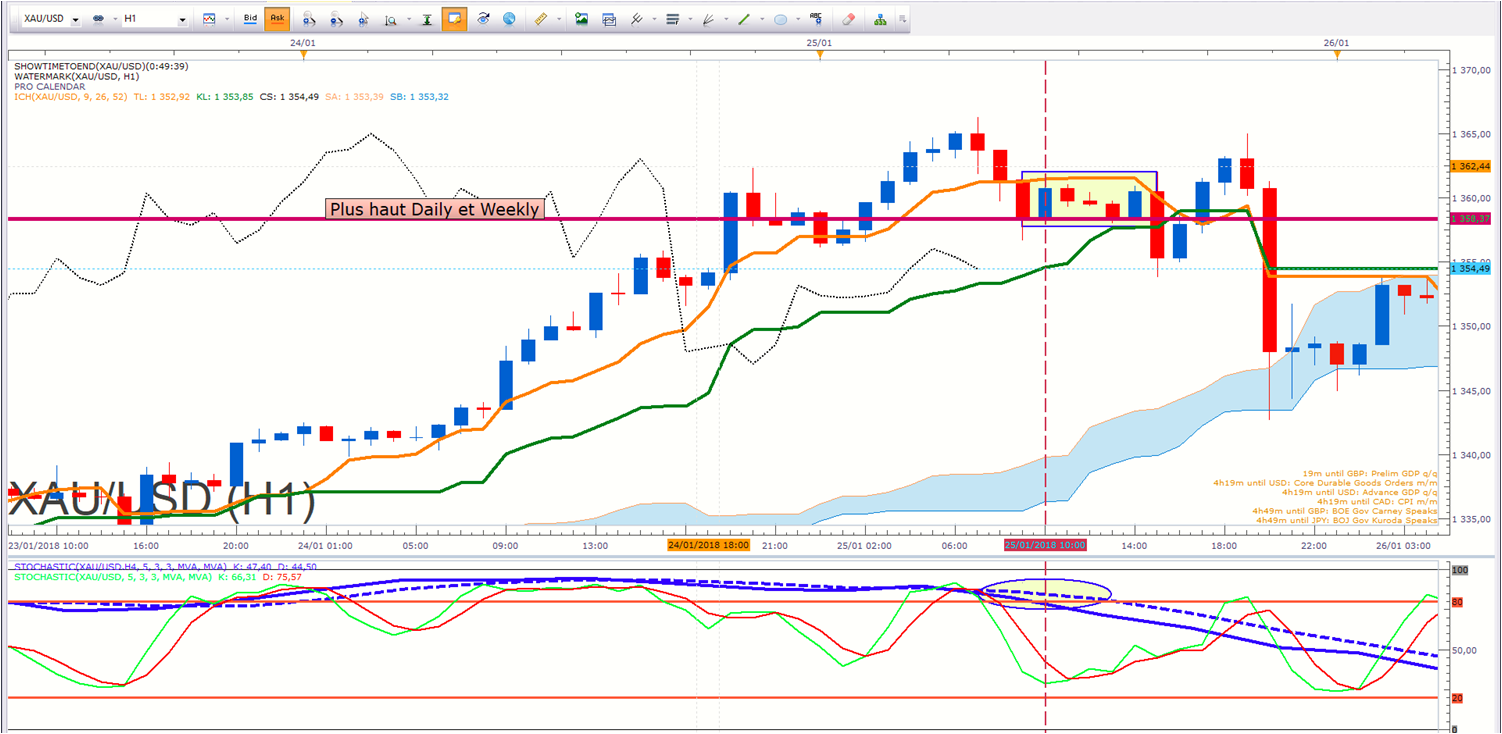The height and width of the screenshot is (734, 1502).
Task: Expand the Fibonacci lines dropdown arrow
Action: [x=690, y=19]
